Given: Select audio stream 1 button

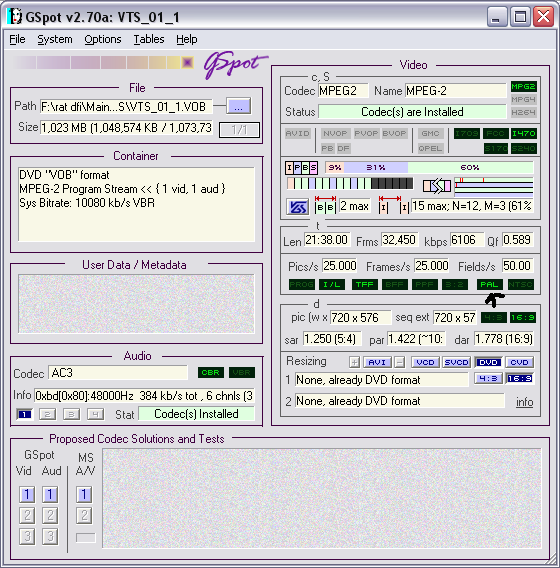Looking at the screenshot, I should 24,414.
